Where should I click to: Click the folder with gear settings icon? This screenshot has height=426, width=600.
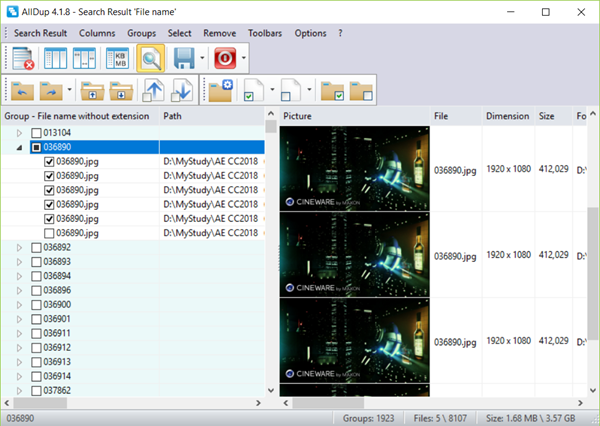coord(221,90)
